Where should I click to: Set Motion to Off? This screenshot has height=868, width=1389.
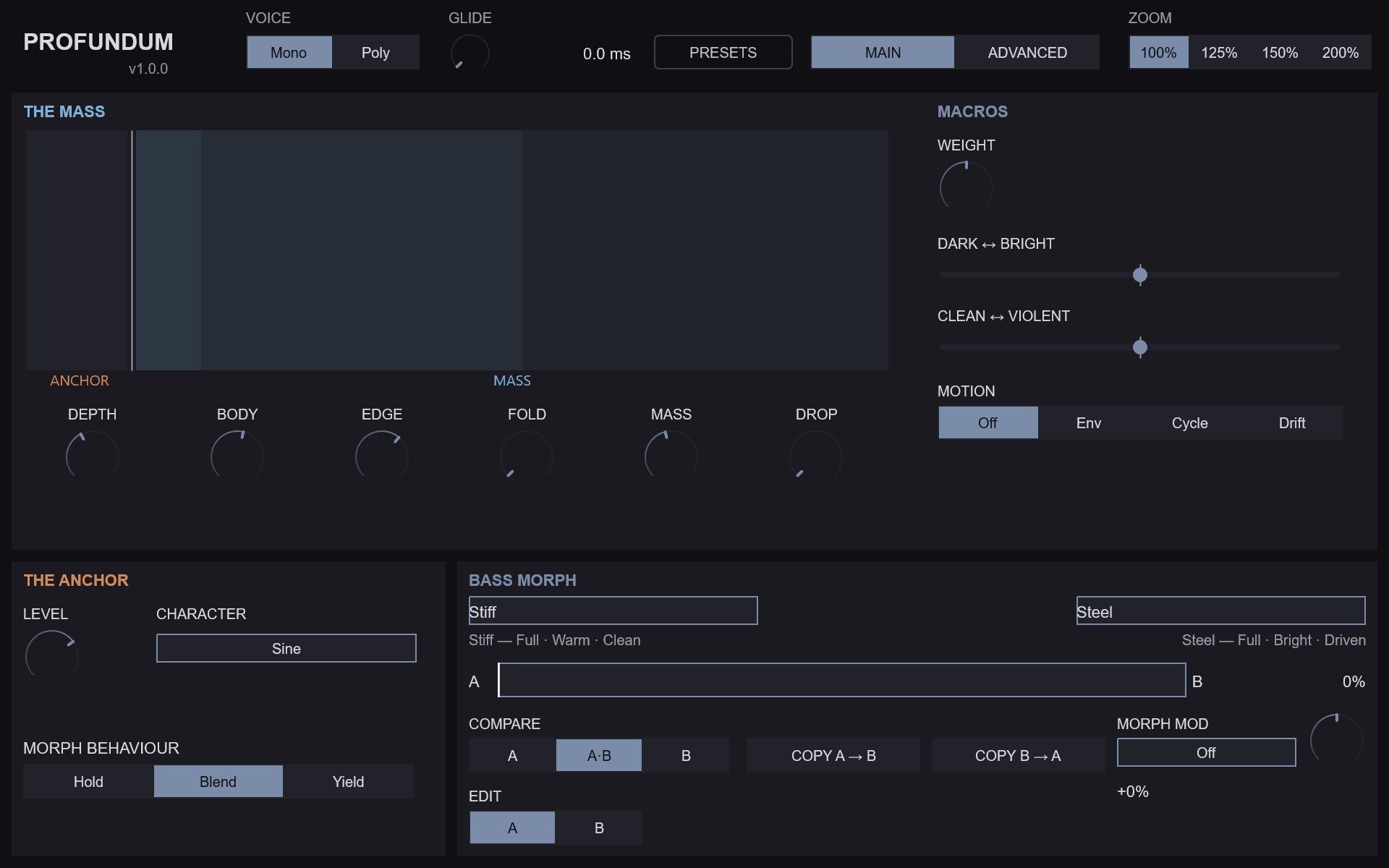click(x=987, y=423)
